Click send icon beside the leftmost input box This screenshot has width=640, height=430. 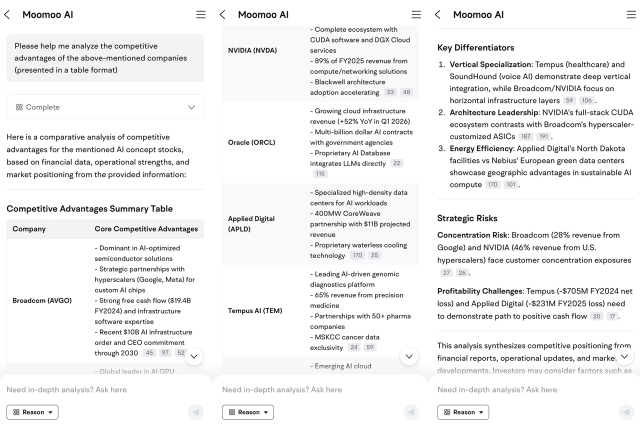point(195,411)
